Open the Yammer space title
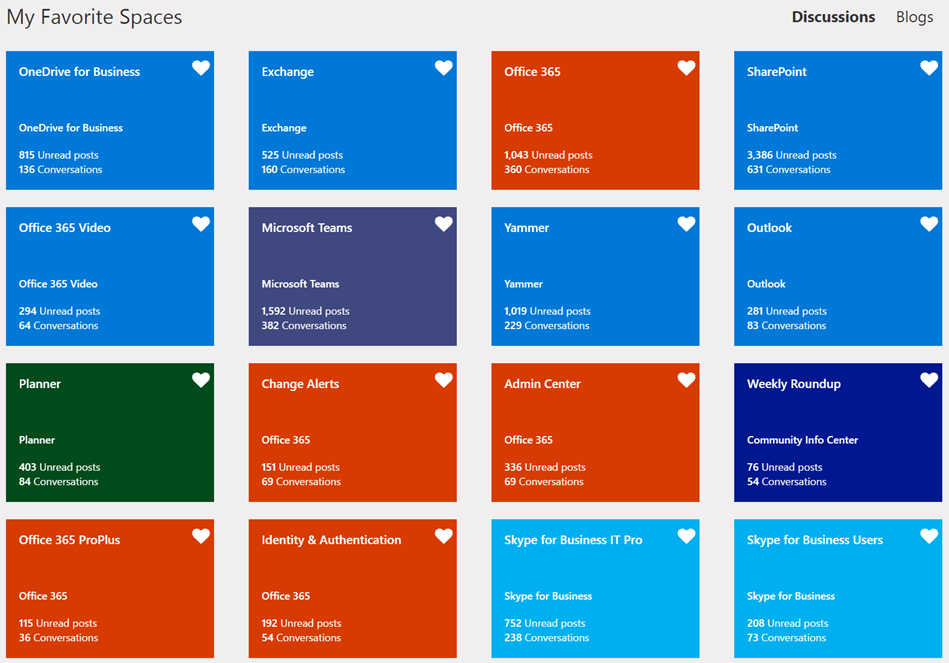Viewport: 949px width, 663px height. click(527, 228)
